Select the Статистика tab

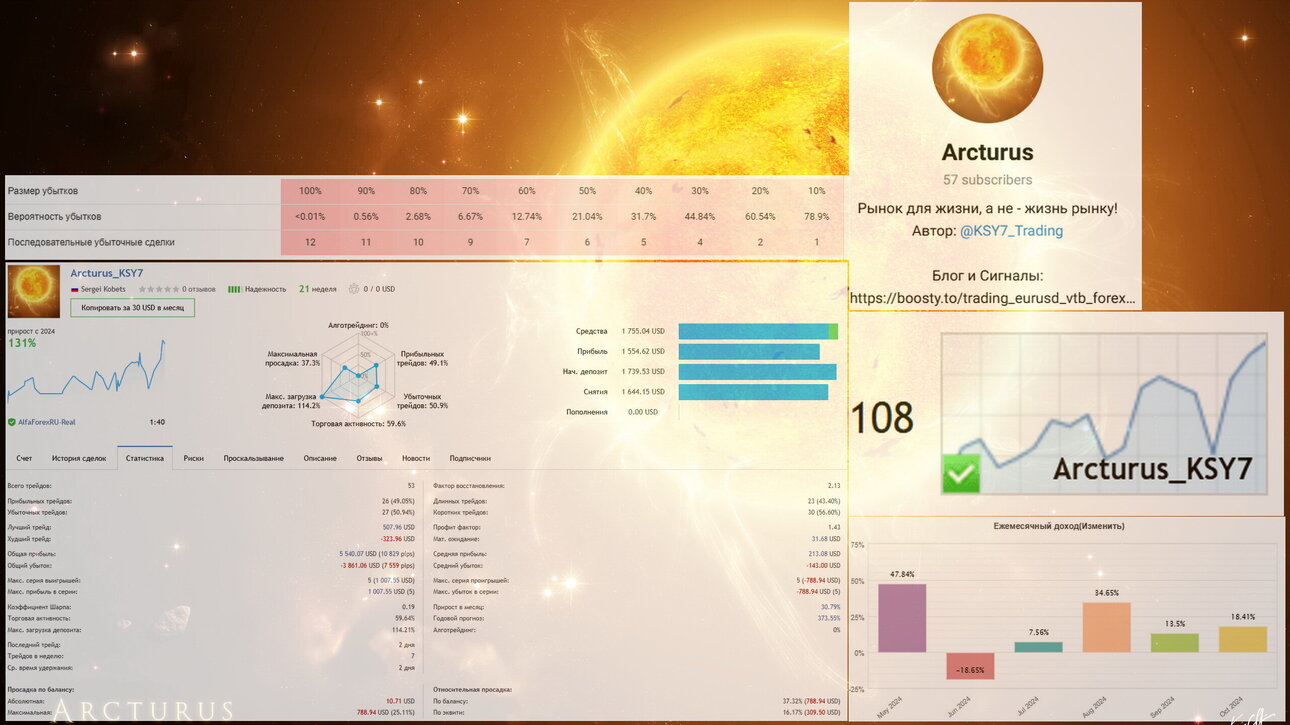[145, 458]
